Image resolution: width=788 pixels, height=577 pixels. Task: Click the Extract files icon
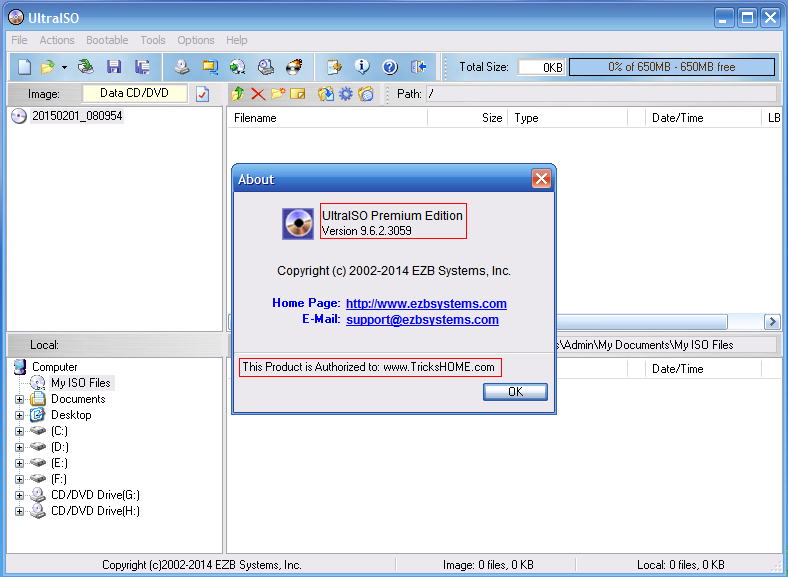(x=326, y=93)
